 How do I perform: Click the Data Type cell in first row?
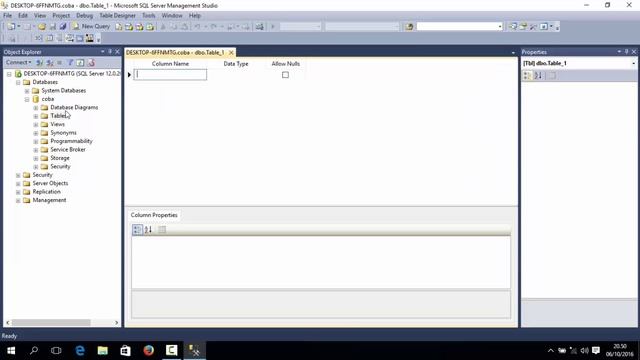coord(236,75)
